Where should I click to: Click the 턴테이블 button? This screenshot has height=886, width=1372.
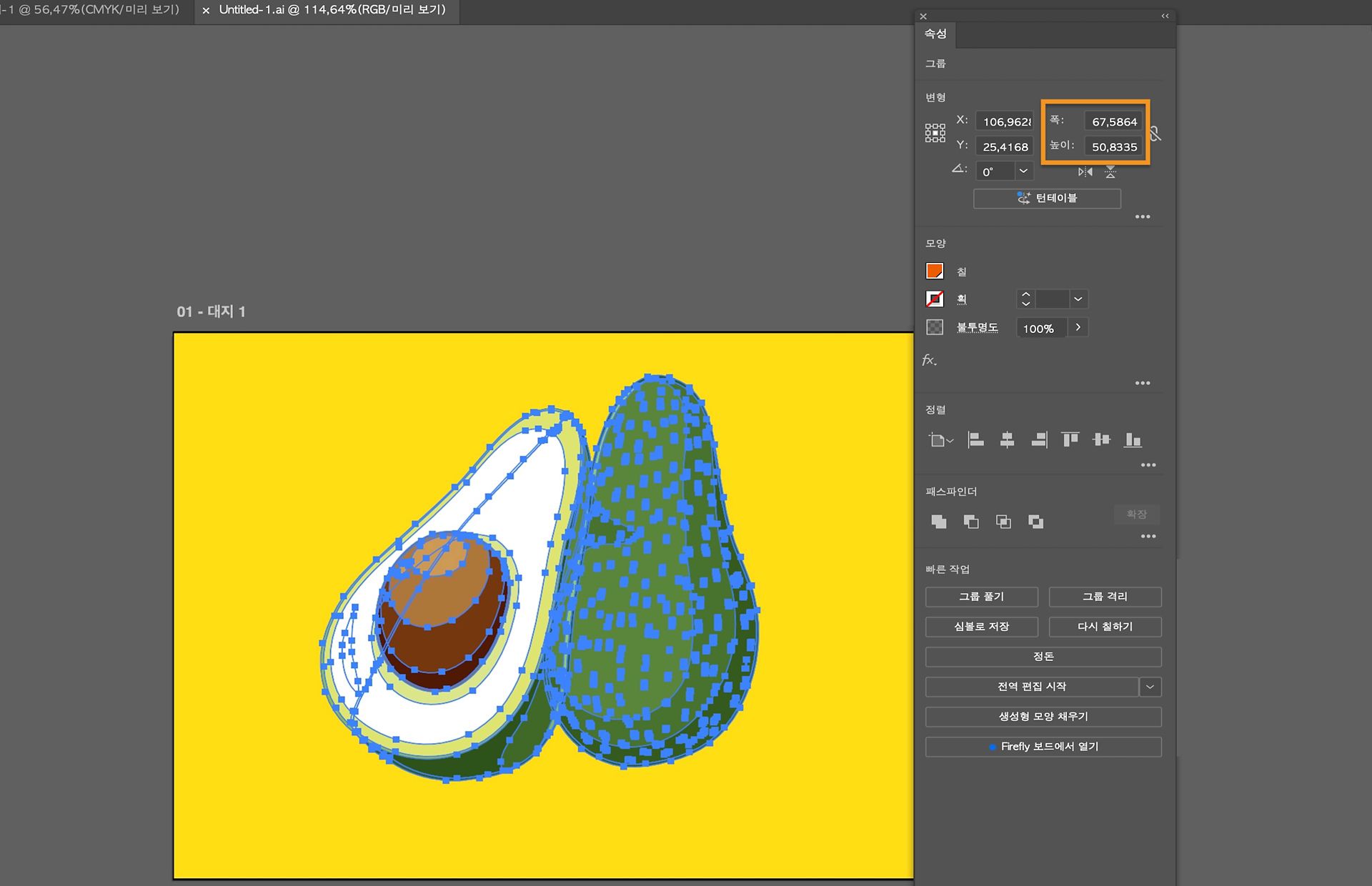1047,198
